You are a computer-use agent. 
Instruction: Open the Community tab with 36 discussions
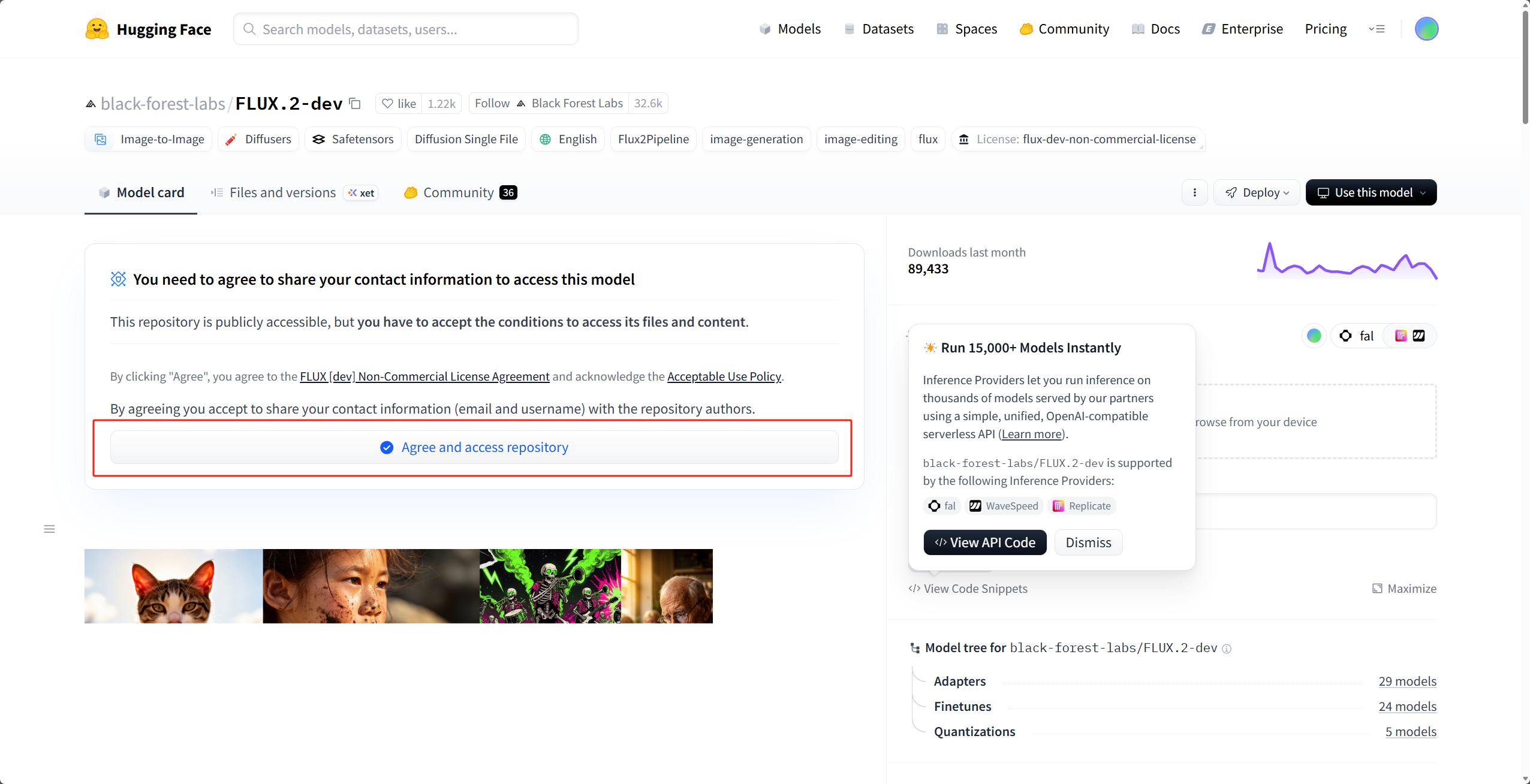(460, 192)
